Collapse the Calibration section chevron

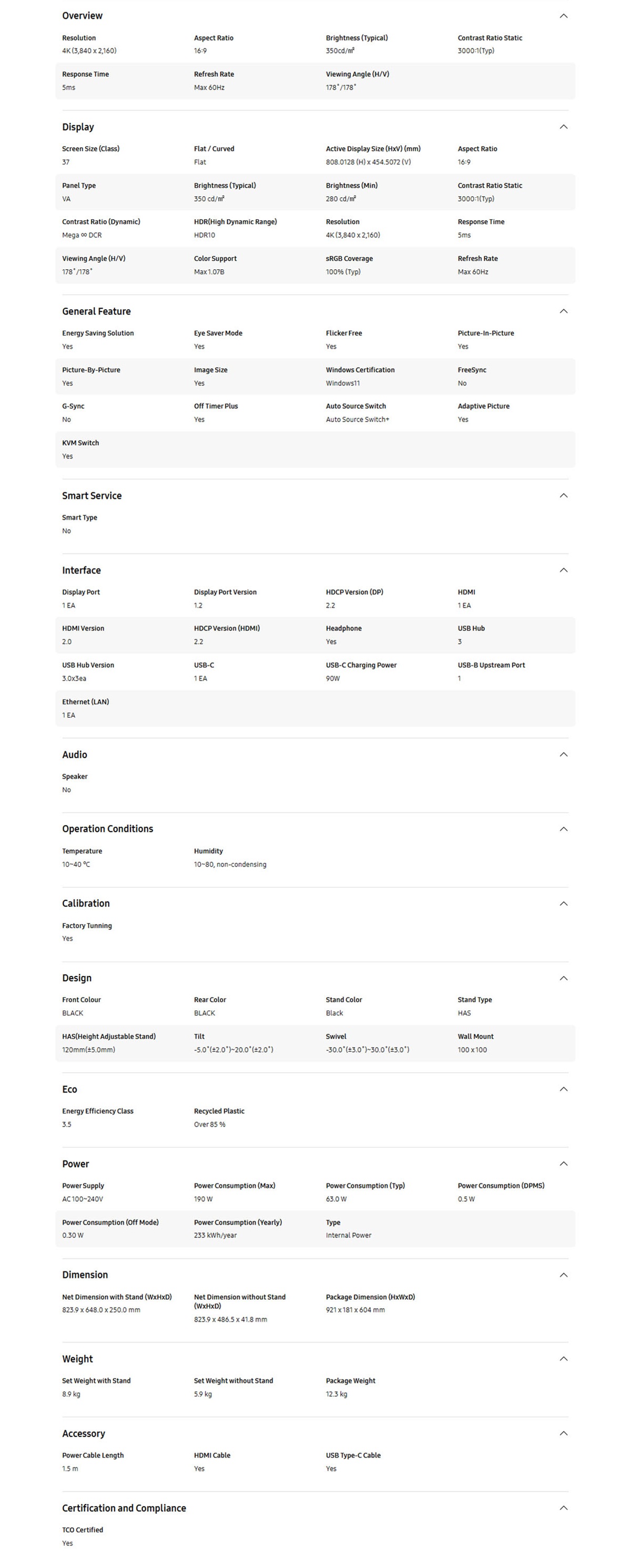(564, 904)
